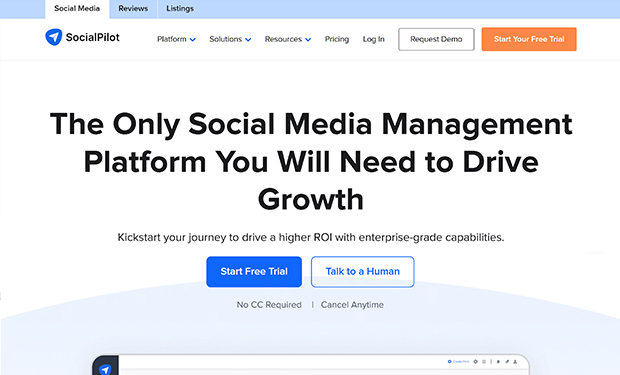Click the user profile icon in dashboard preview

515,362
